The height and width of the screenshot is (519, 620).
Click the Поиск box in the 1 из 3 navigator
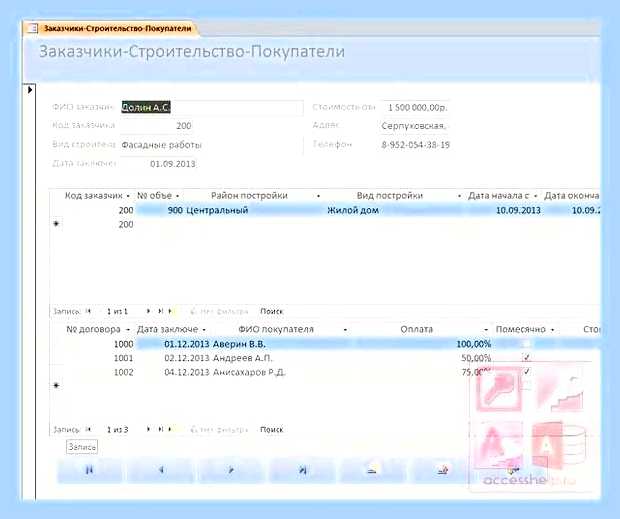[x=272, y=429]
